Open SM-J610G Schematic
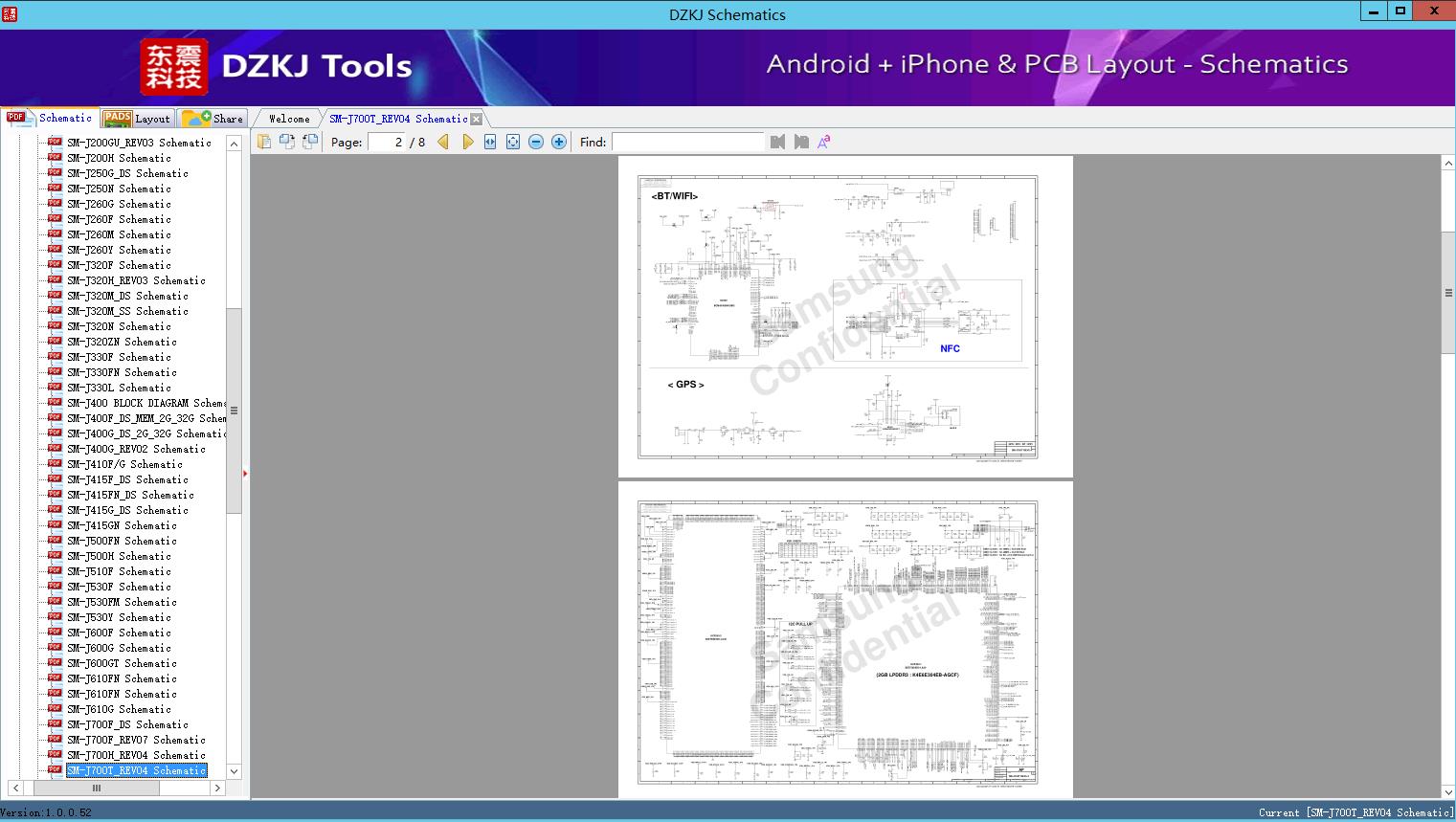Screen dimensions: 1456x822 tap(119, 709)
